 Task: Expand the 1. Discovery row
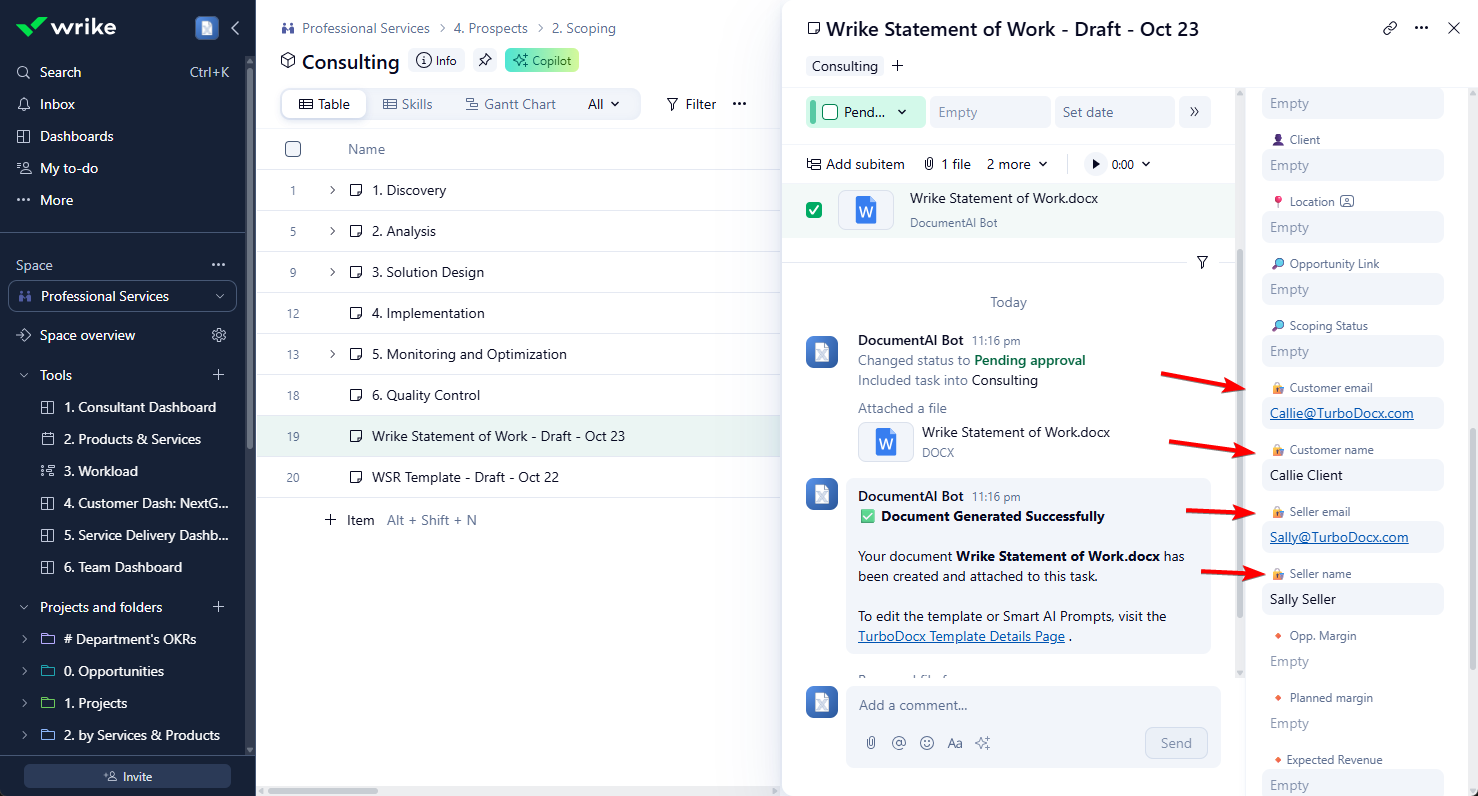332,190
